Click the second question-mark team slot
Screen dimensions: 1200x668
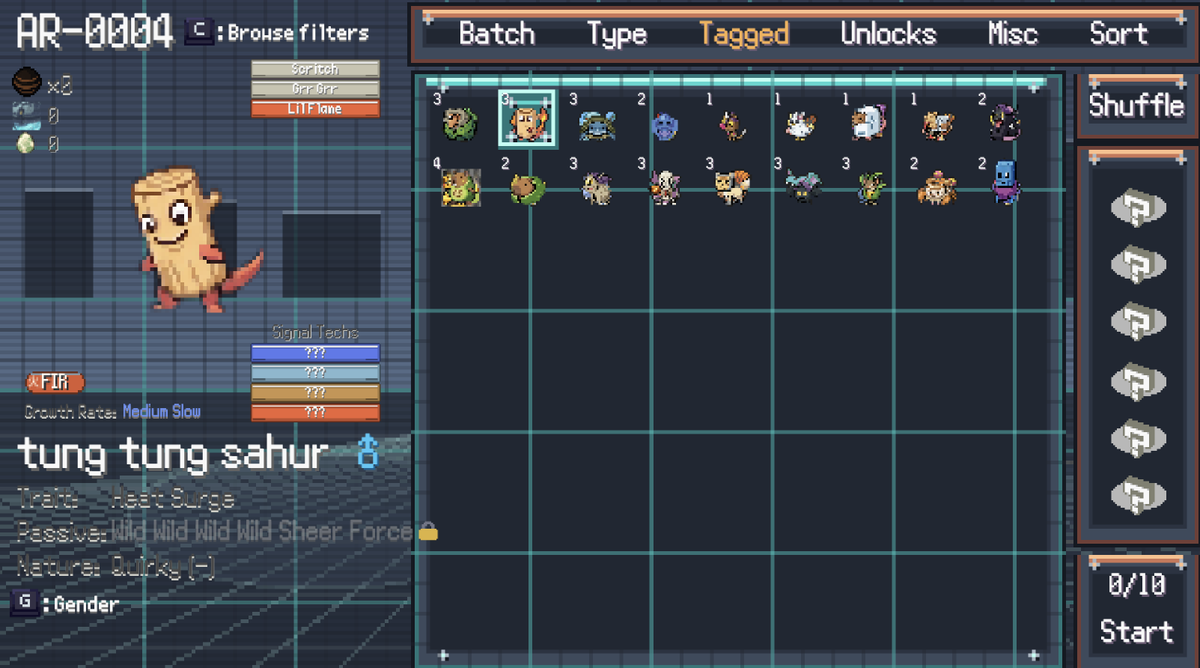click(1138, 265)
